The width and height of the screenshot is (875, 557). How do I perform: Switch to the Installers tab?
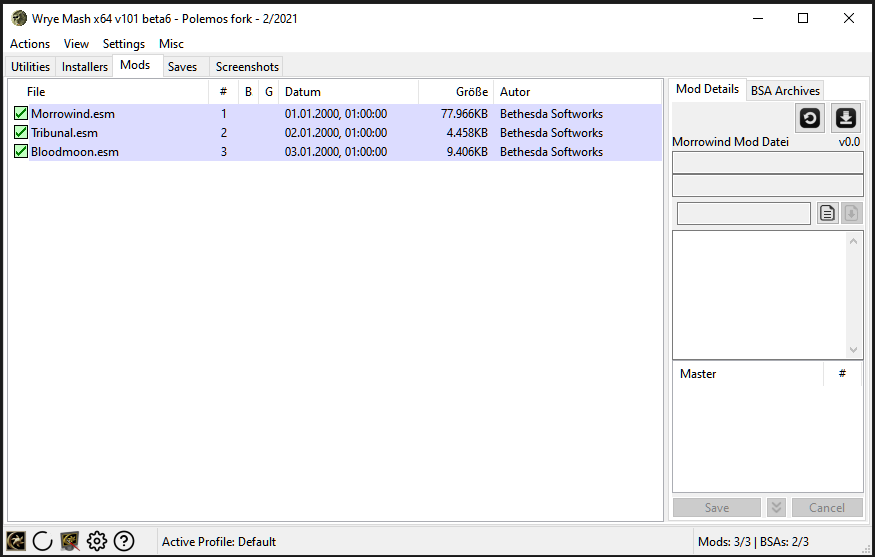[x=85, y=67]
